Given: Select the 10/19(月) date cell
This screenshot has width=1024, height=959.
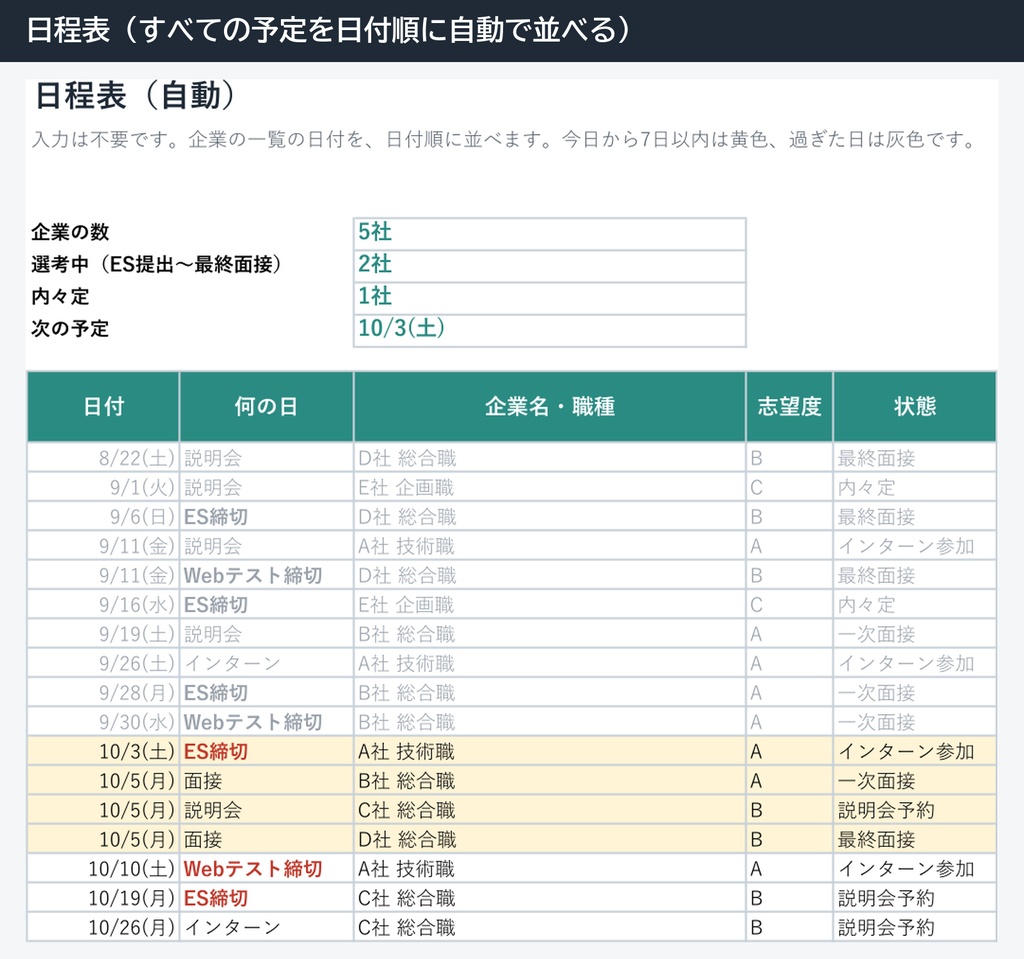Looking at the screenshot, I should 103,898.
